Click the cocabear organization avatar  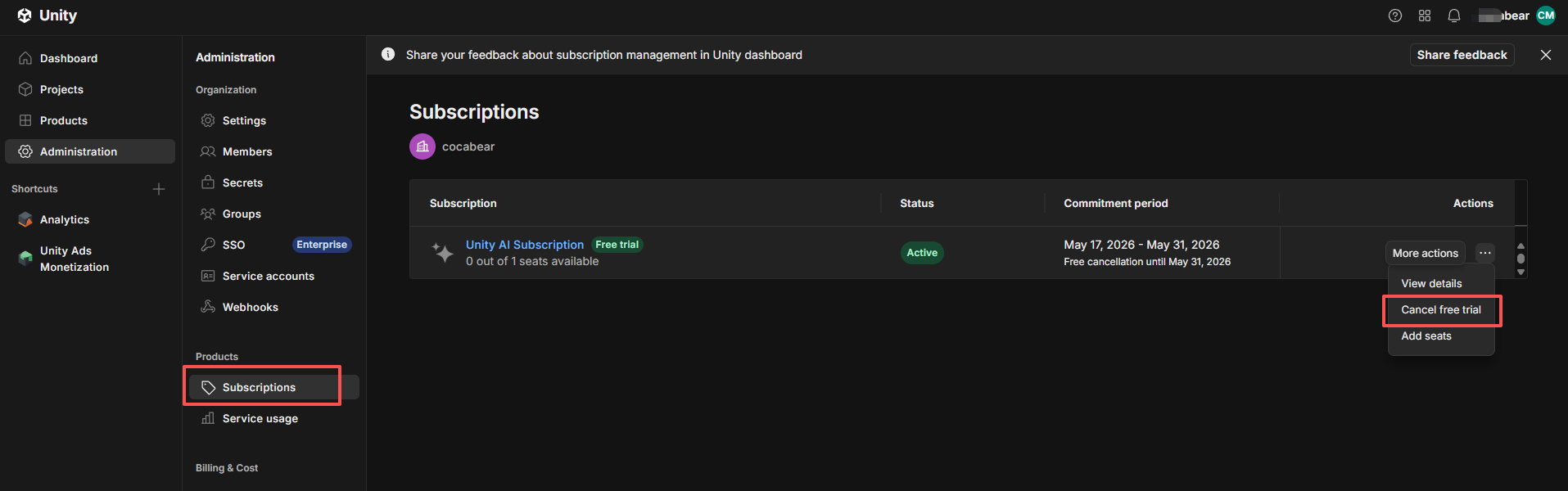tap(423, 146)
